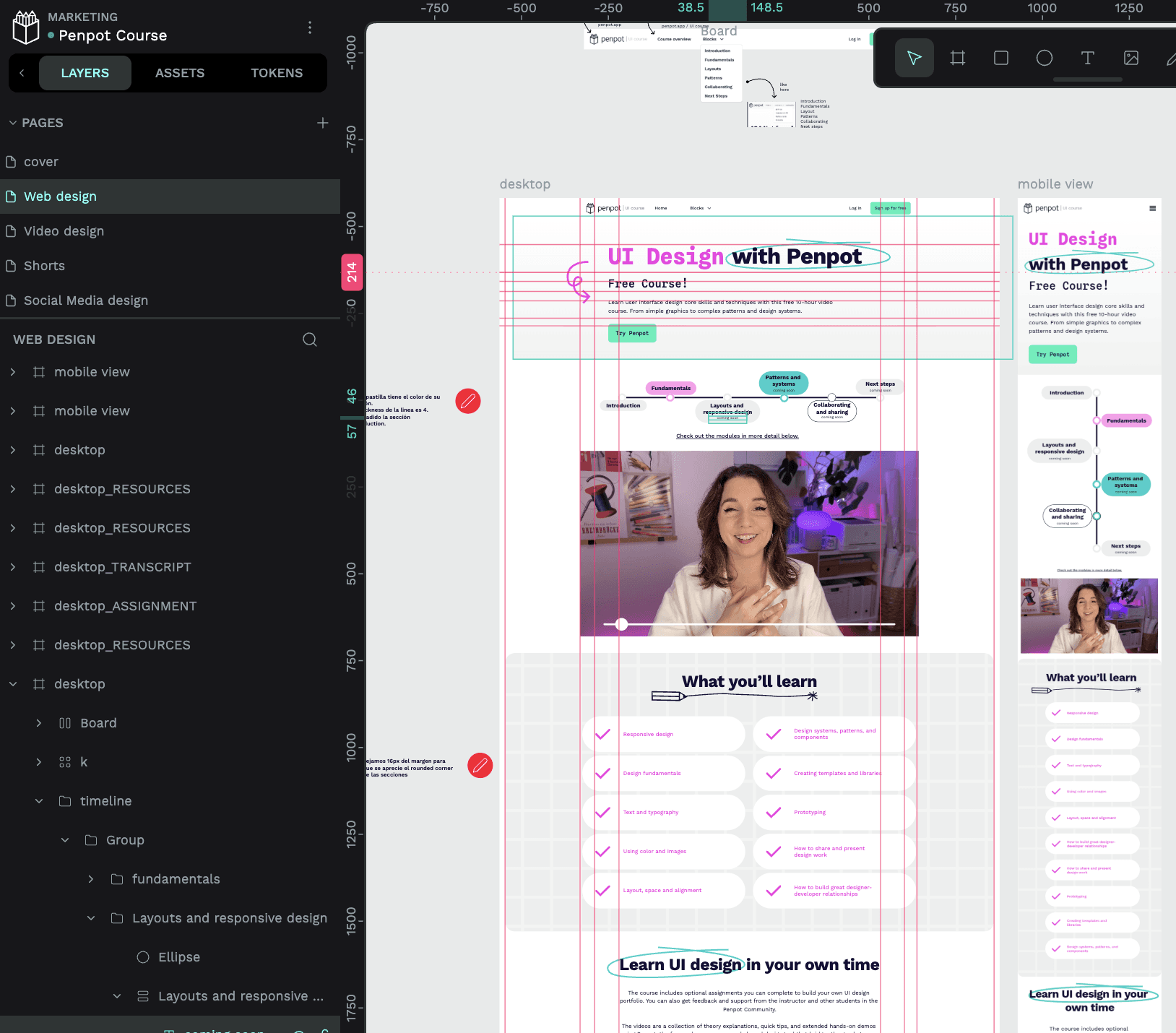Click the video progress slider knob
The height and width of the screenshot is (1033, 1176).
pos(621,624)
